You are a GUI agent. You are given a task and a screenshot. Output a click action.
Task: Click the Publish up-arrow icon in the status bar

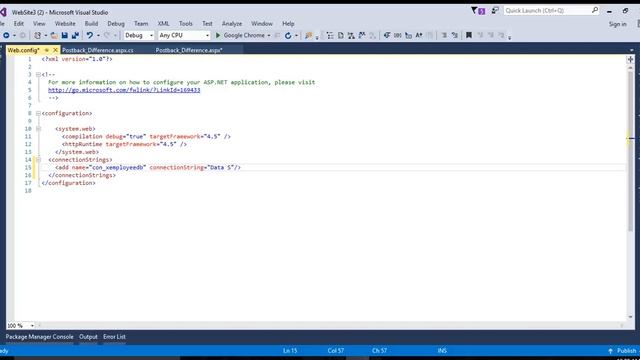click(x=611, y=351)
